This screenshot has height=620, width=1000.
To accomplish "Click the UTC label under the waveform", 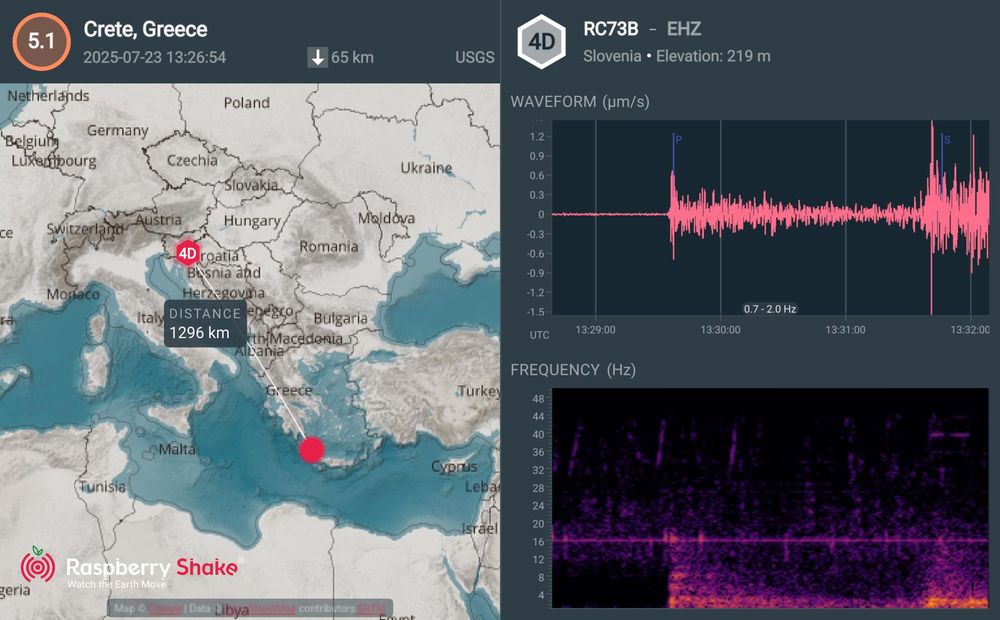I will (540, 335).
